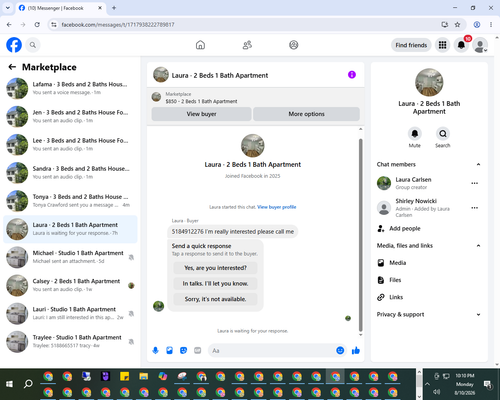Open the Lee 3 Beds and 2 Baths conversation

[x=70, y=145]
